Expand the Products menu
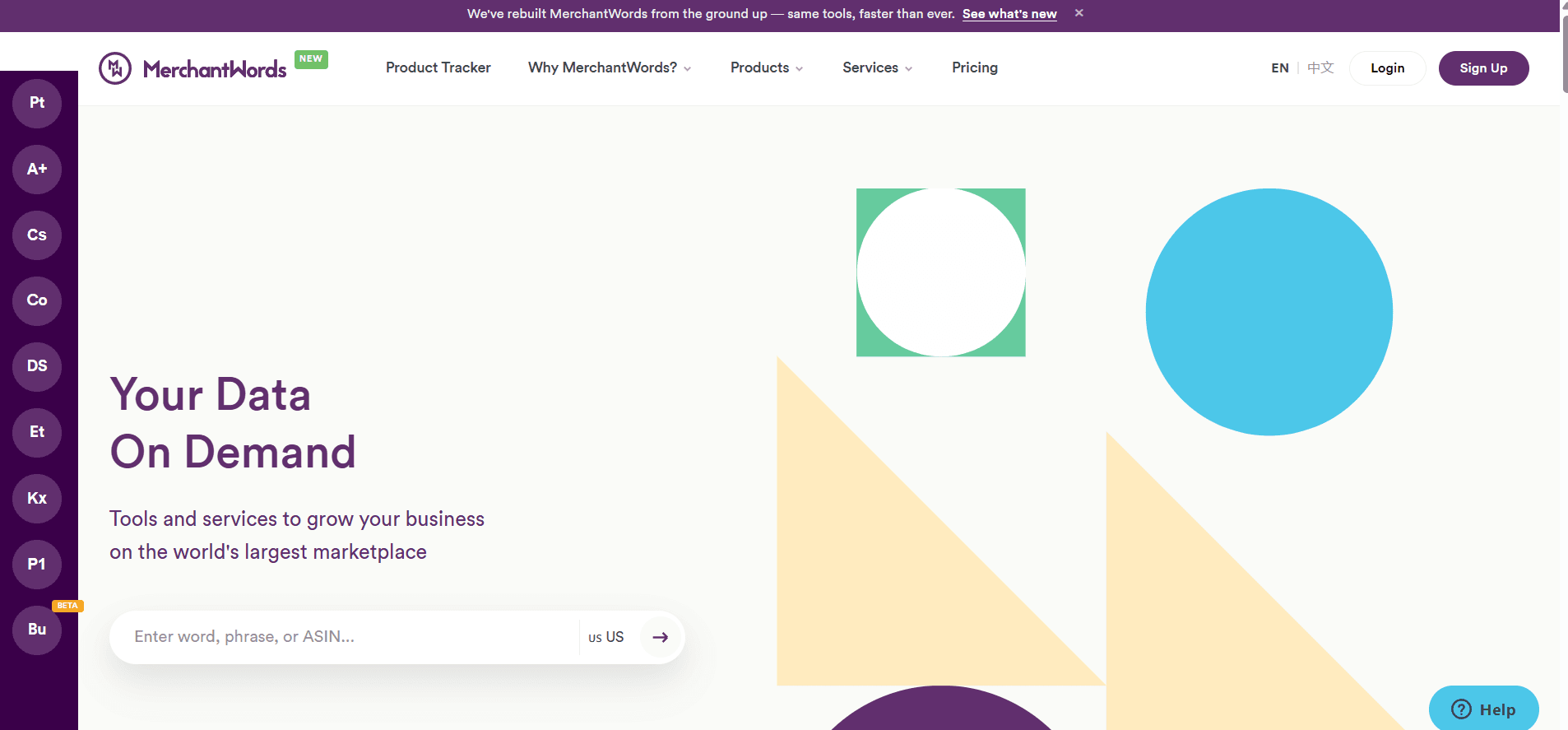 tap(767, 67)
